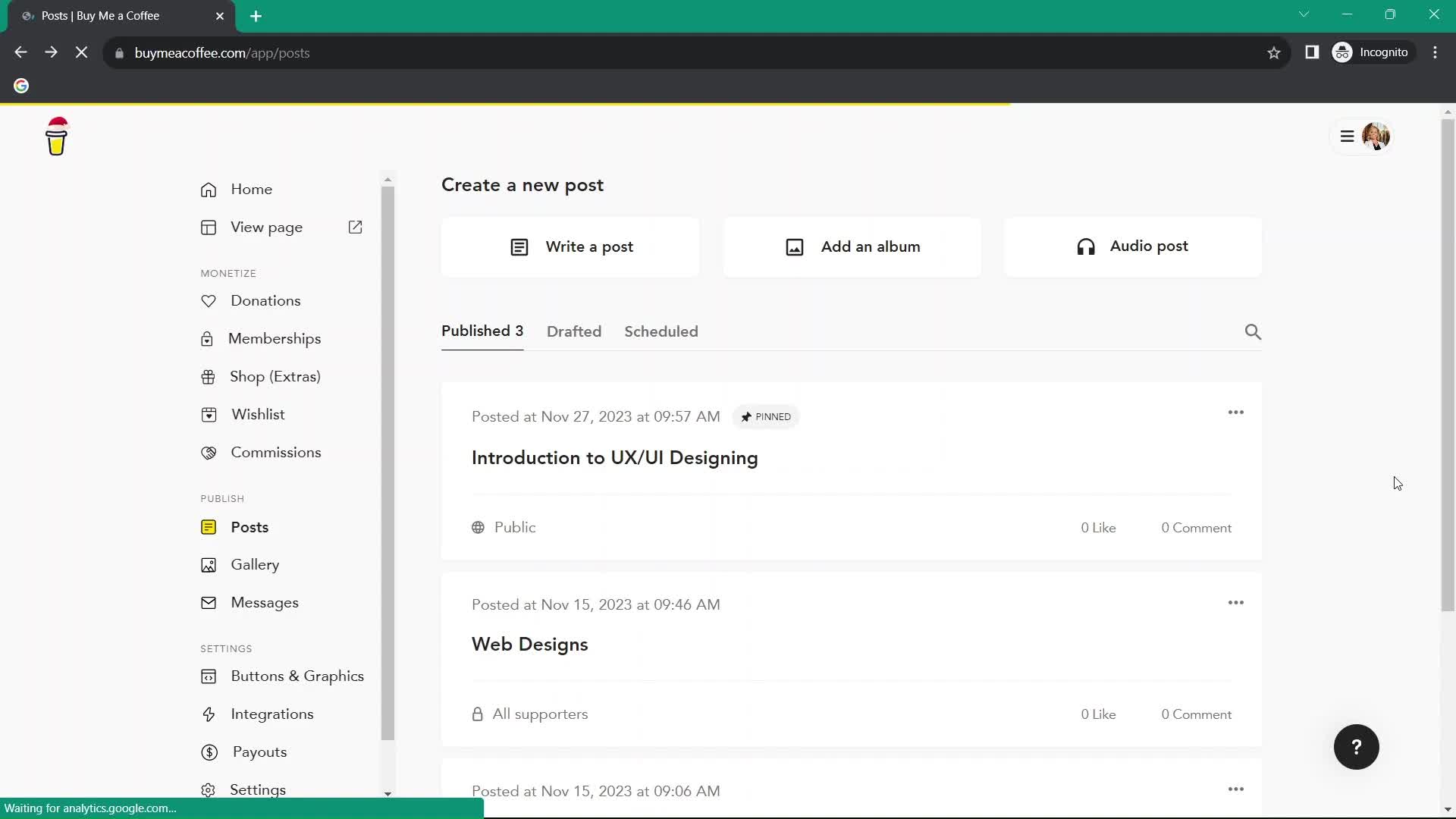Click the Donations heart icon
The width and height of the screenshot is (1456, 819).
(209, 302)
